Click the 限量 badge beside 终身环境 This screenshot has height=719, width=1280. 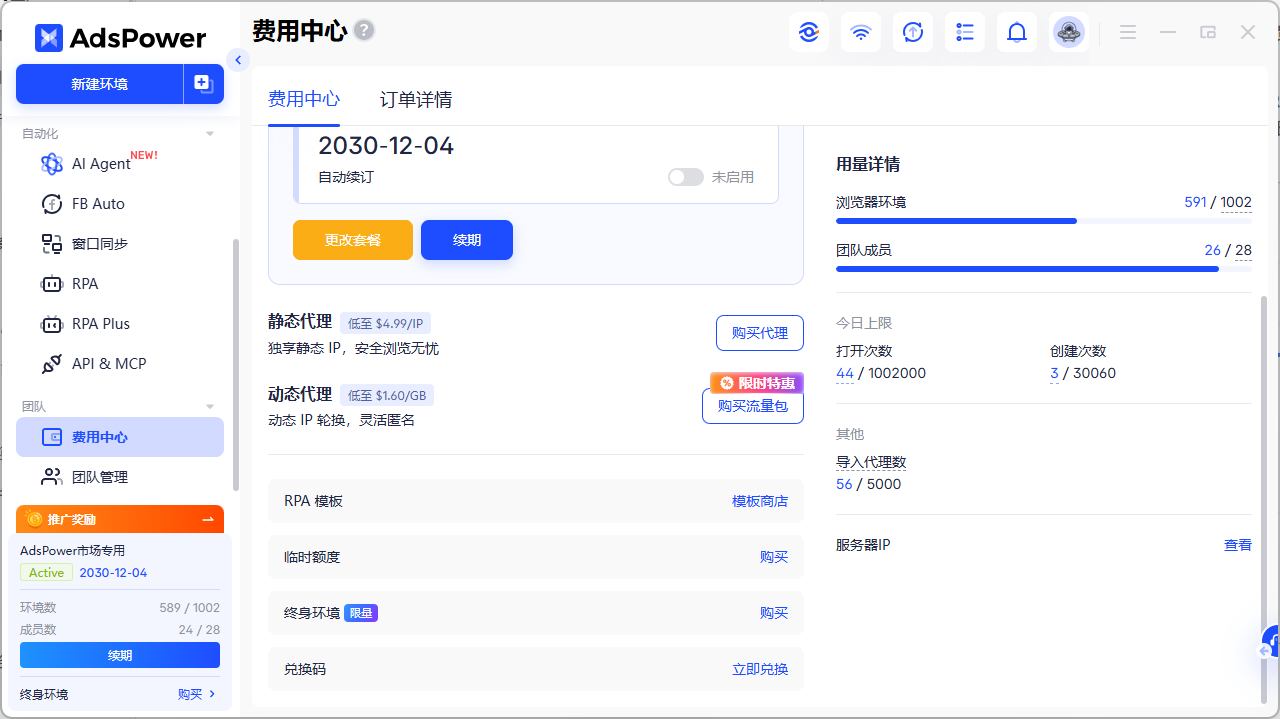click(x=361, y=613)
